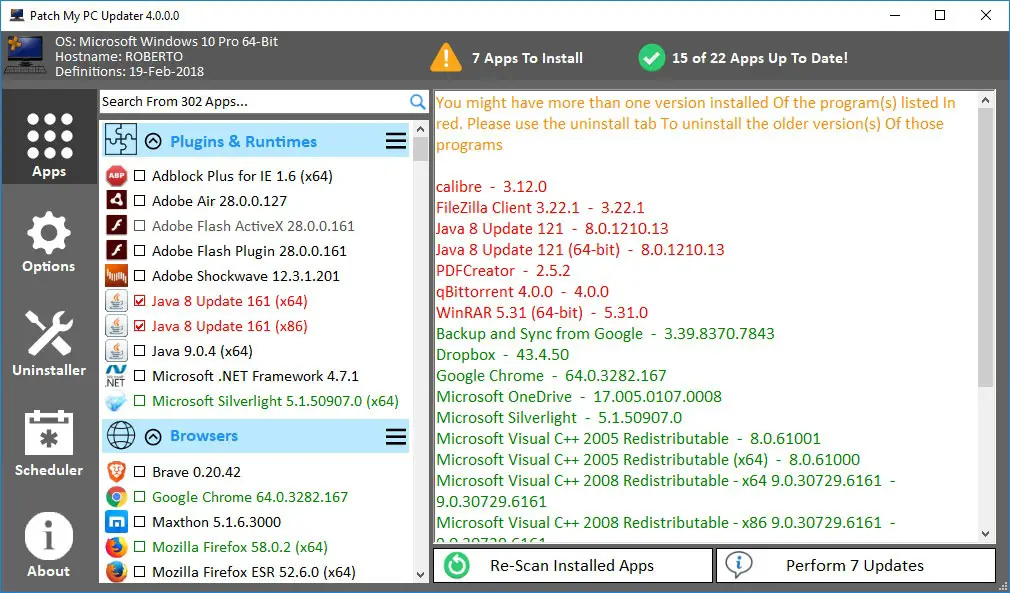The width and height of the screenshot is (1010, 593).
Task: Open the About tab
Action: [49, 545]
